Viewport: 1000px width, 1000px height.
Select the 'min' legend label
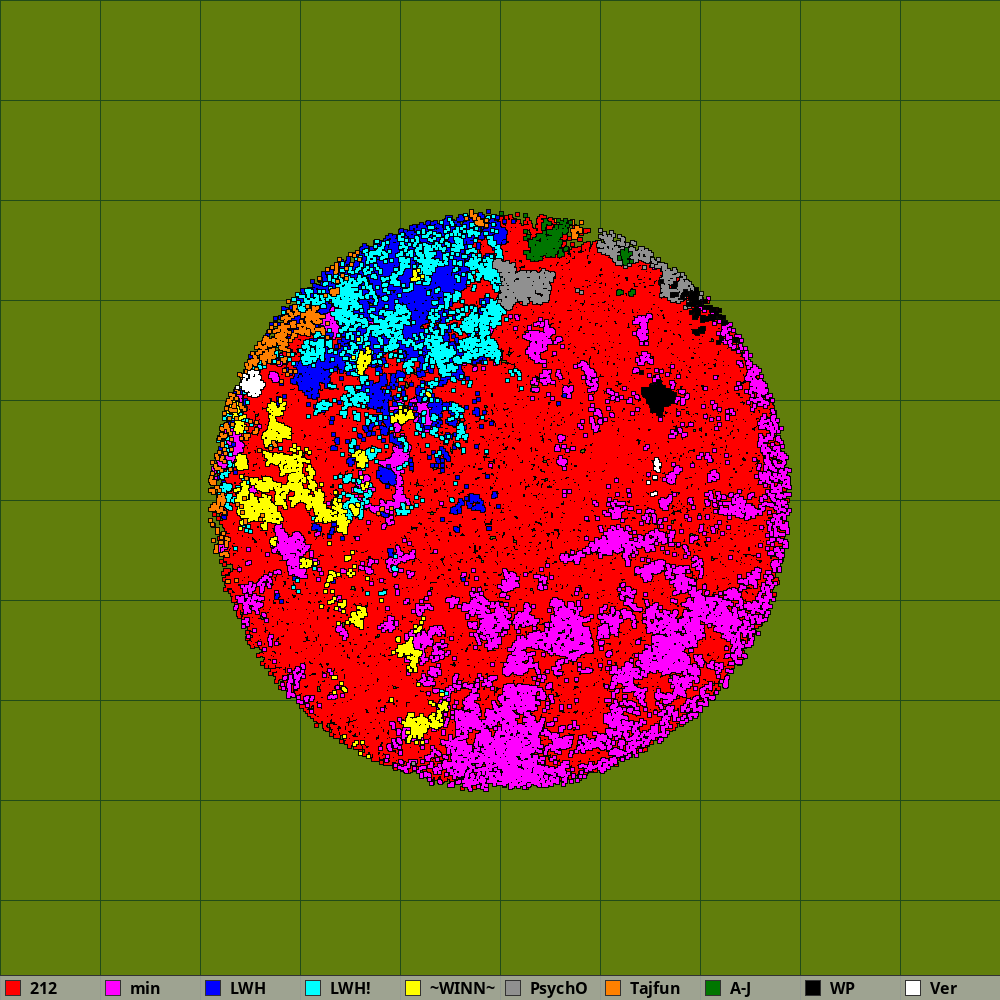pos(145,988)
